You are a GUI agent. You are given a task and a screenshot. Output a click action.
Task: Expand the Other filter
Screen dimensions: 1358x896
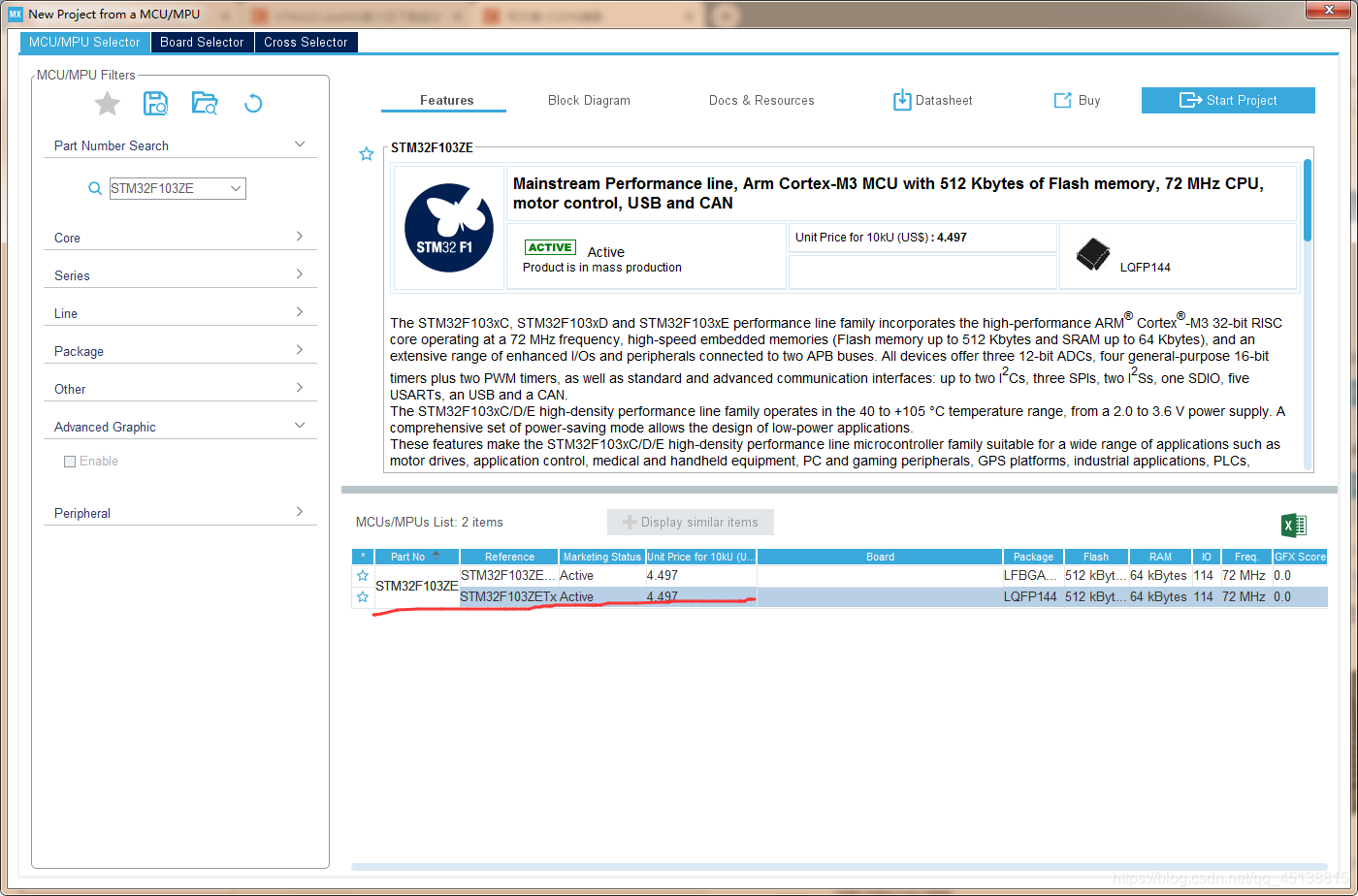point(300,388)
